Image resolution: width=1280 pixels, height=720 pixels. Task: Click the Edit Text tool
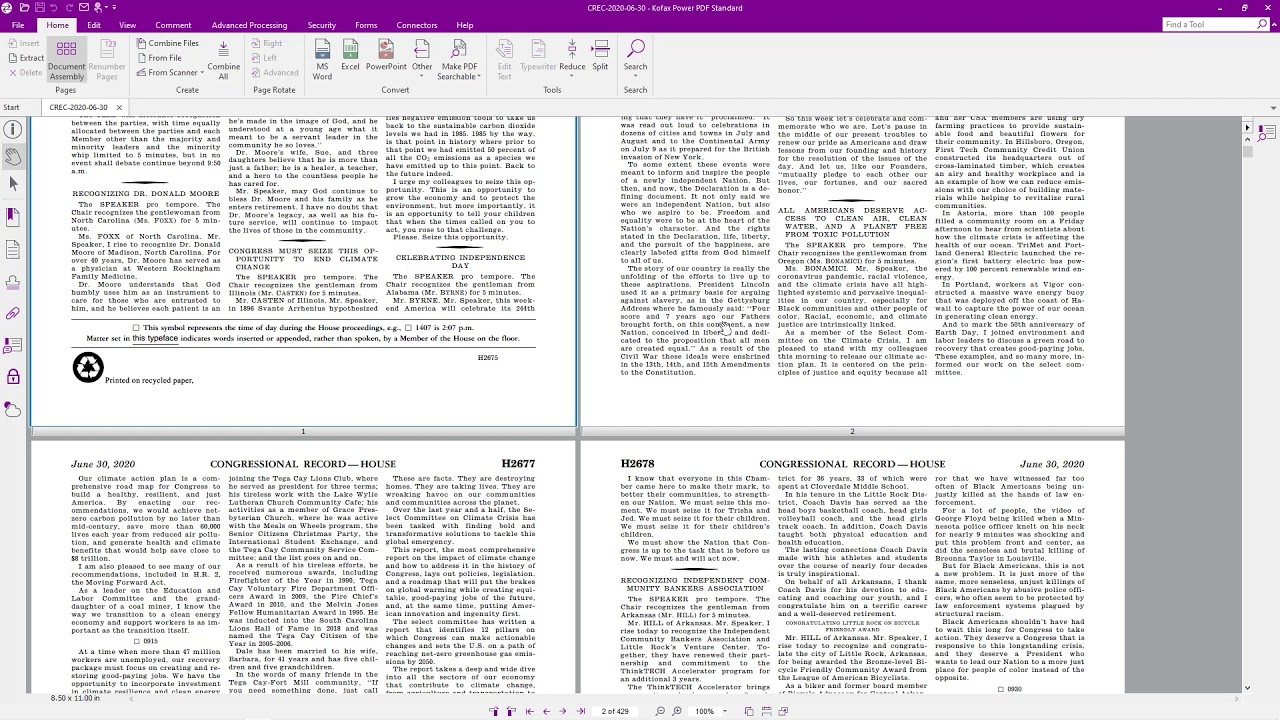pyautogui.click(x=505, y=60)
